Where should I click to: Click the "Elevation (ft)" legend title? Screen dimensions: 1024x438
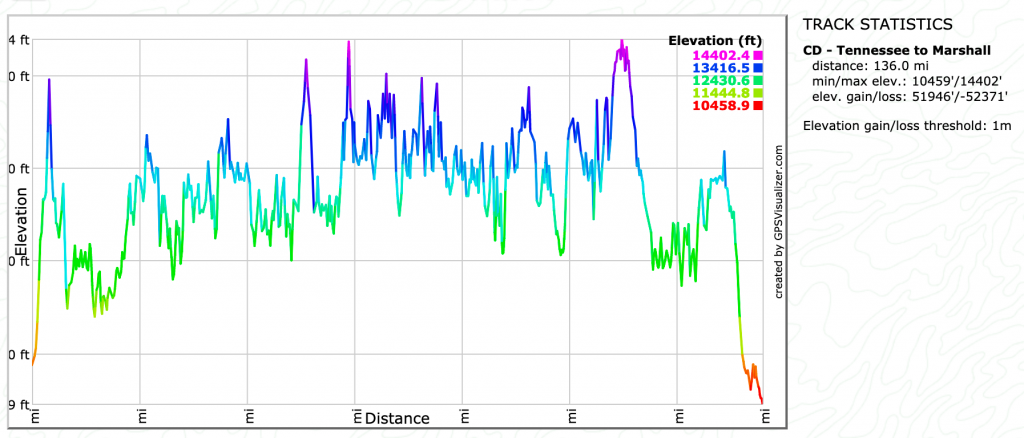tap(715, 41)
